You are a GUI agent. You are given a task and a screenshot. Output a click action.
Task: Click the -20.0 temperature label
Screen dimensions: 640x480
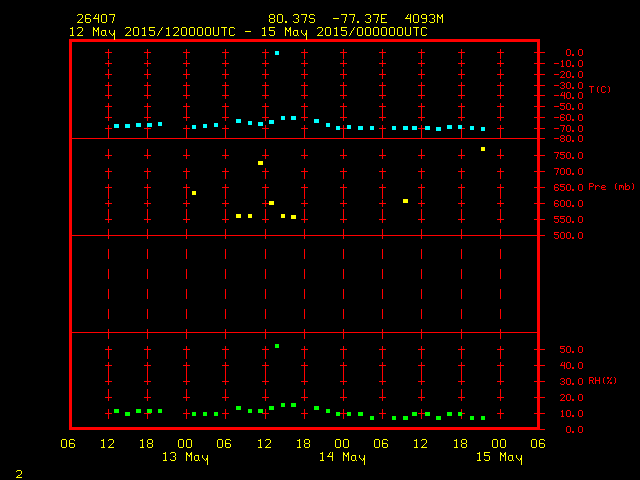569,75
